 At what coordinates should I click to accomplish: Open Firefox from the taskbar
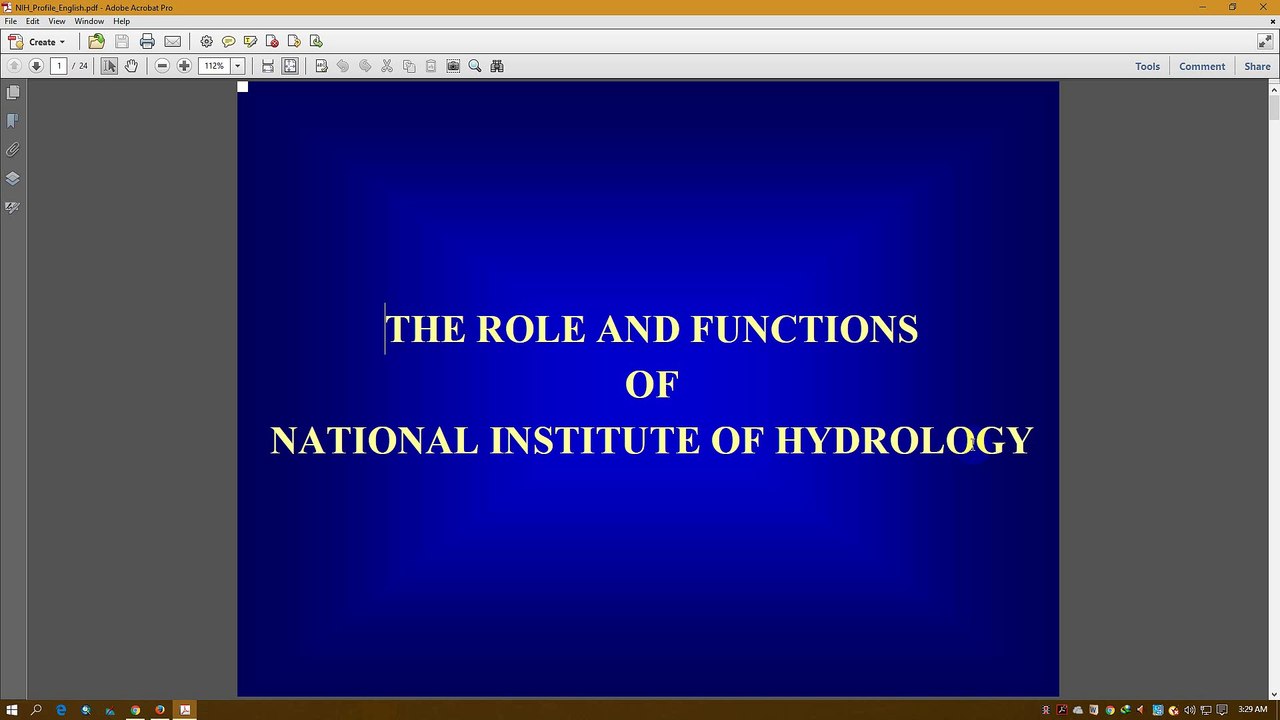pos(160,710)
